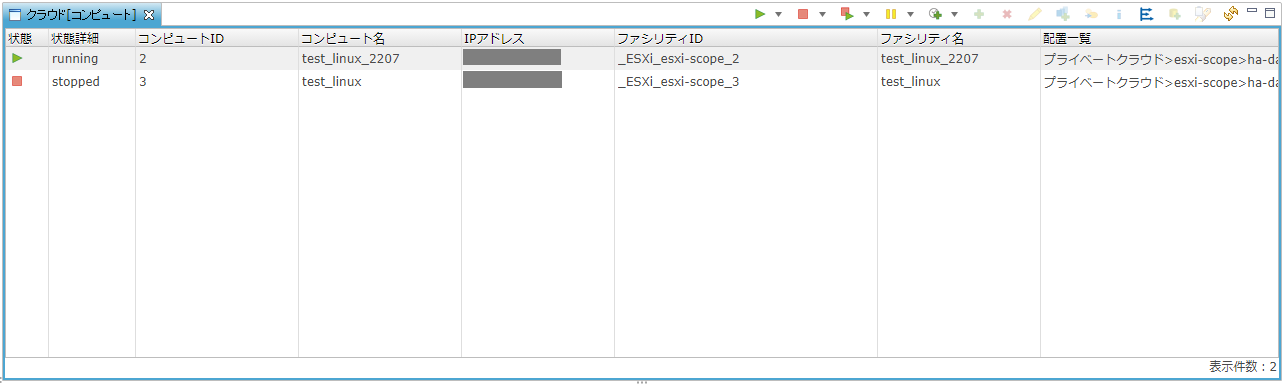Viewport: 1283px width, 384px height.
Task: Sort by the コンピュートID column header
Action: click(x=217, y=38)
